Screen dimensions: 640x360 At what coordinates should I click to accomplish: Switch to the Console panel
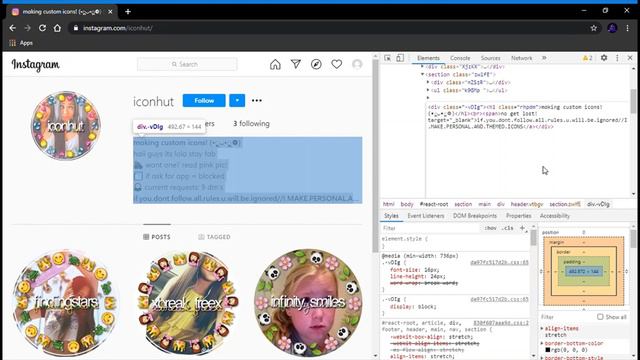(460, 58)
